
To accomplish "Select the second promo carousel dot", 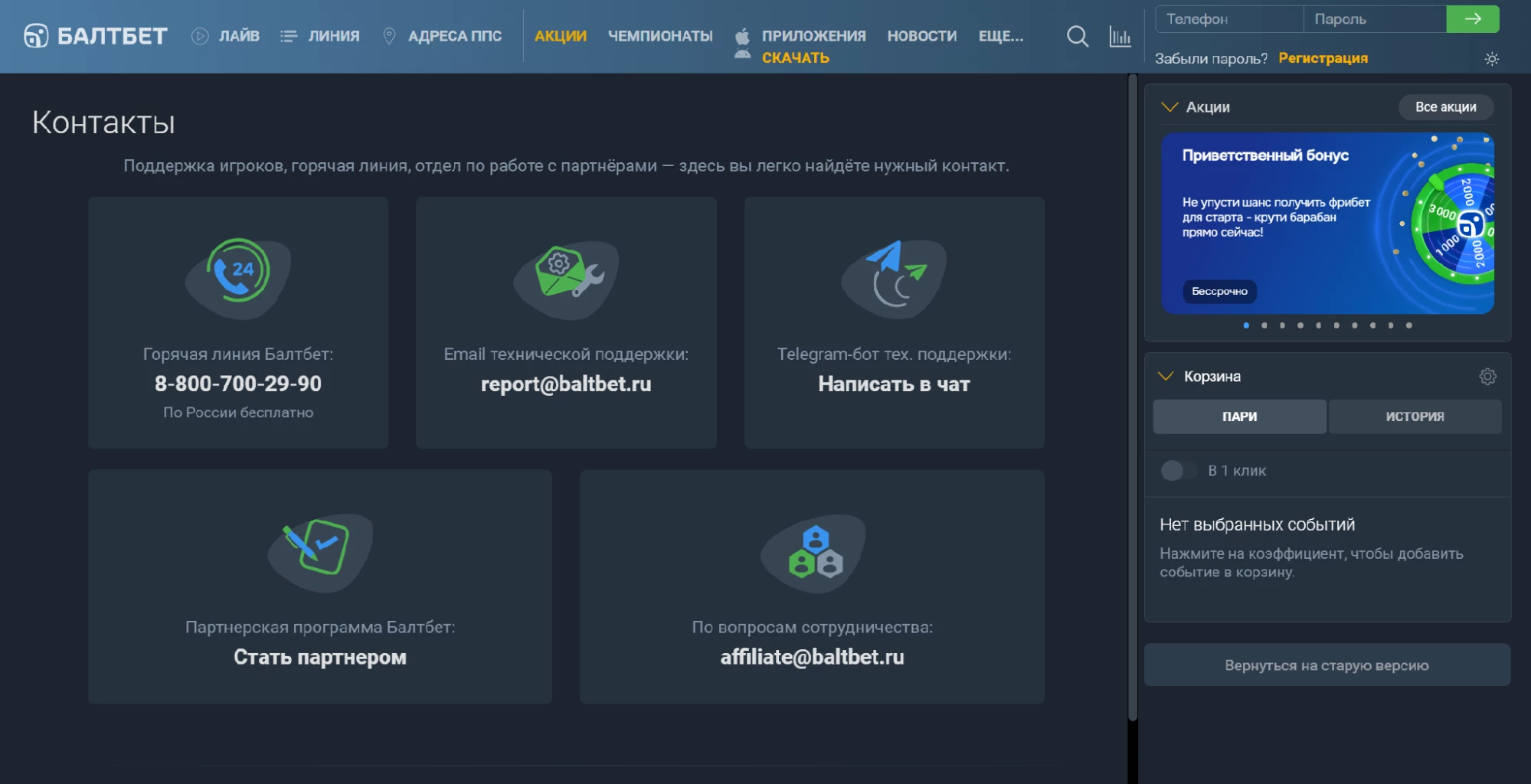I will pos(1264,325).
